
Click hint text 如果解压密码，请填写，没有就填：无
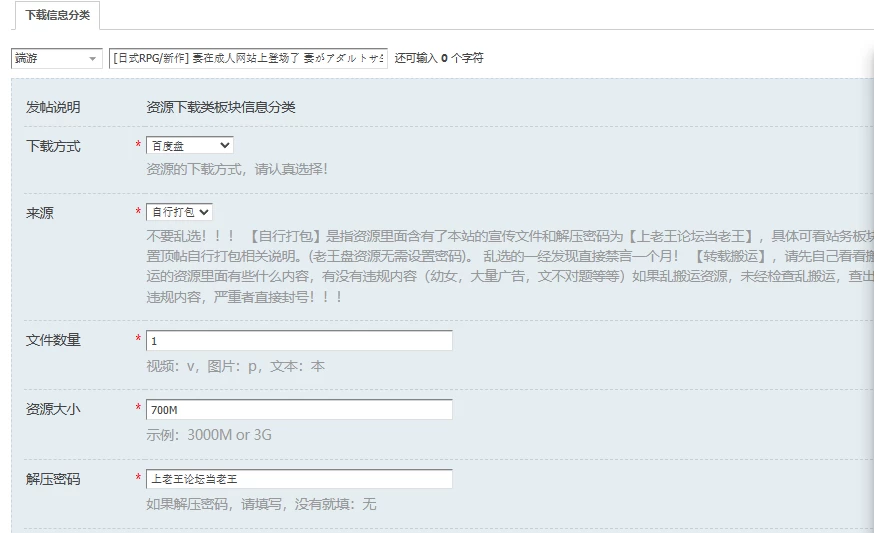(261, 504)
